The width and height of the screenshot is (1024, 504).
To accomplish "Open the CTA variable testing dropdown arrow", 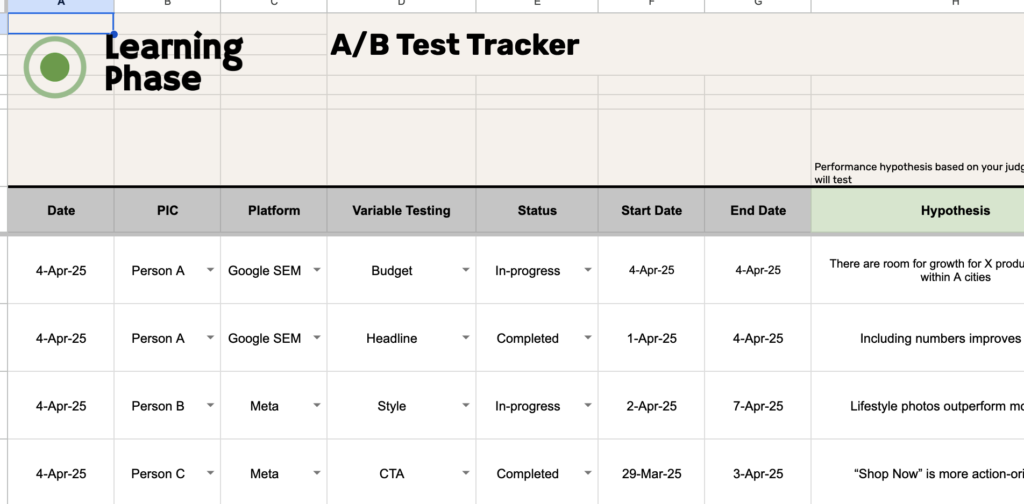I will 466,474.
